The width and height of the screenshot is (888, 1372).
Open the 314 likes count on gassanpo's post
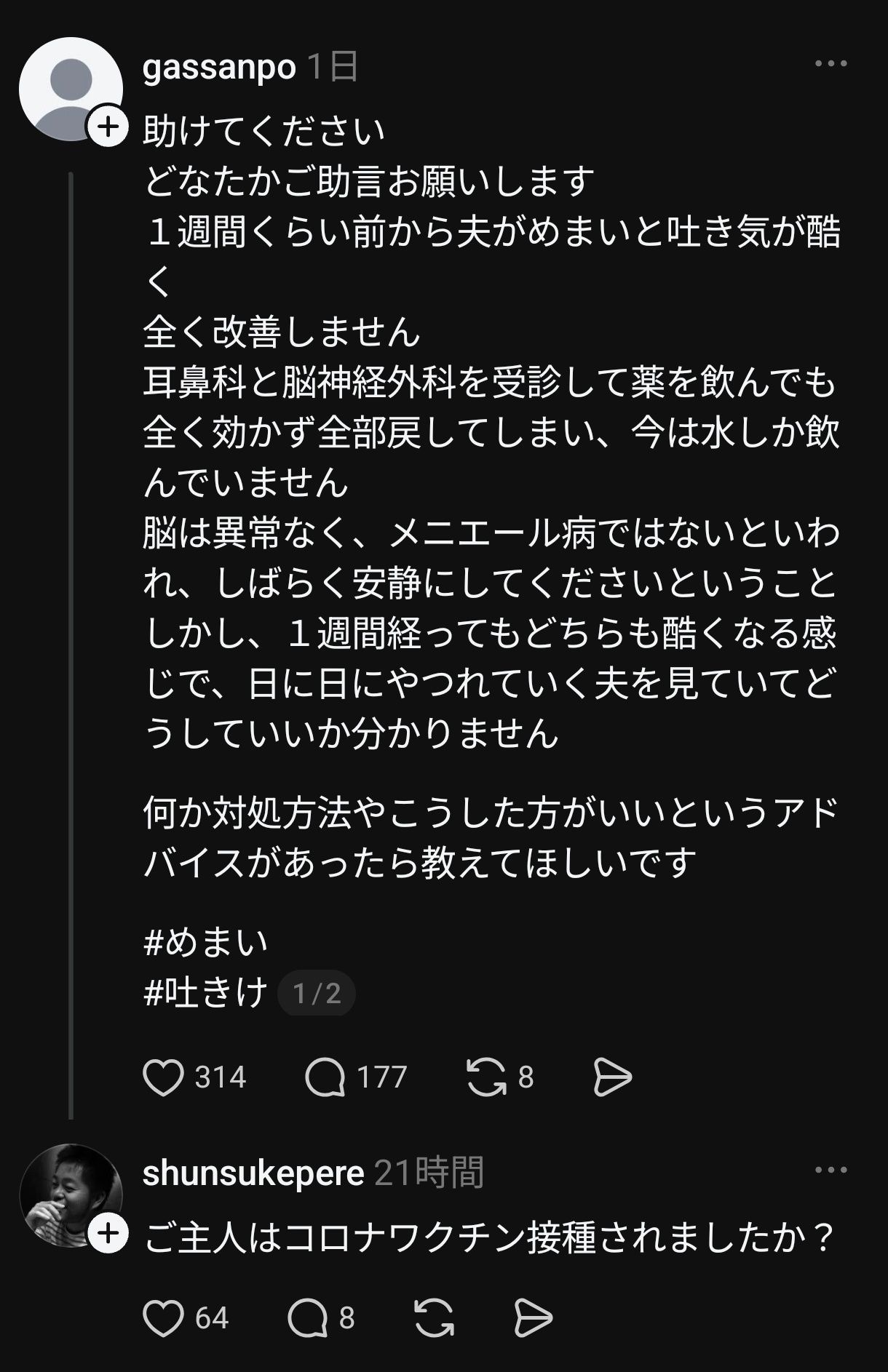(x=221, y=1077)
